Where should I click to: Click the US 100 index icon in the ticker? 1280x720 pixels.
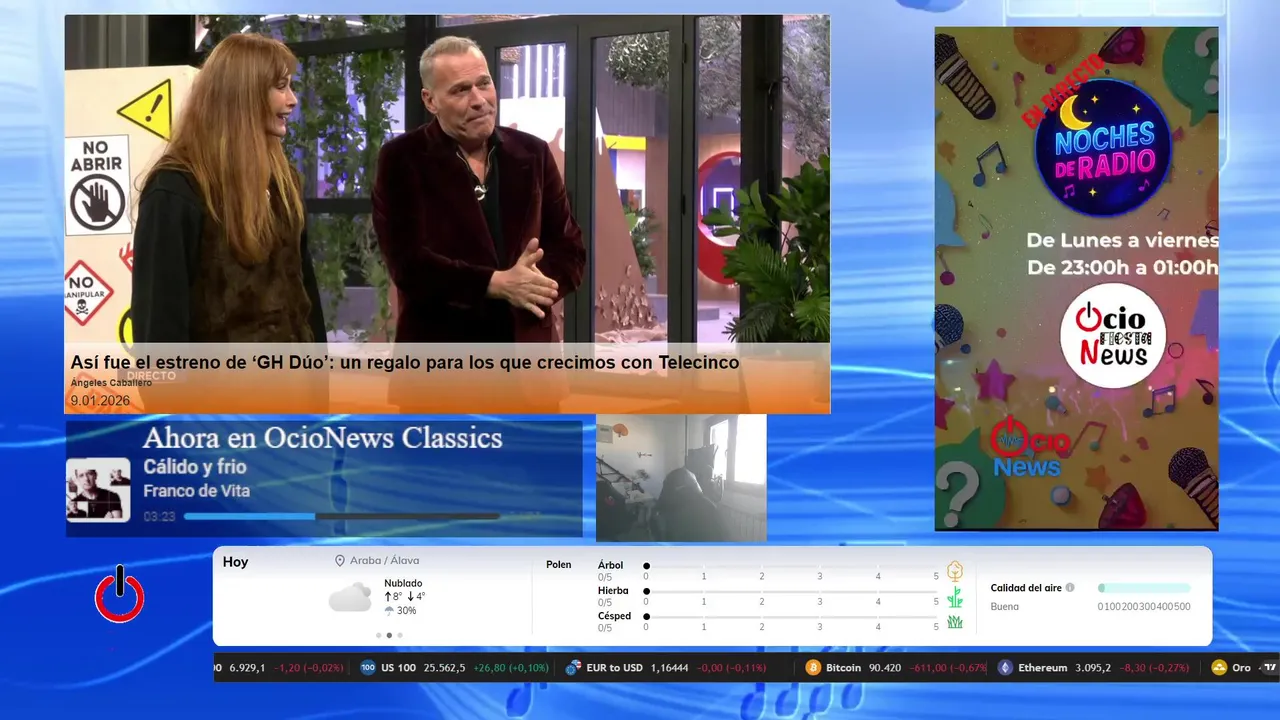point(368,667)
